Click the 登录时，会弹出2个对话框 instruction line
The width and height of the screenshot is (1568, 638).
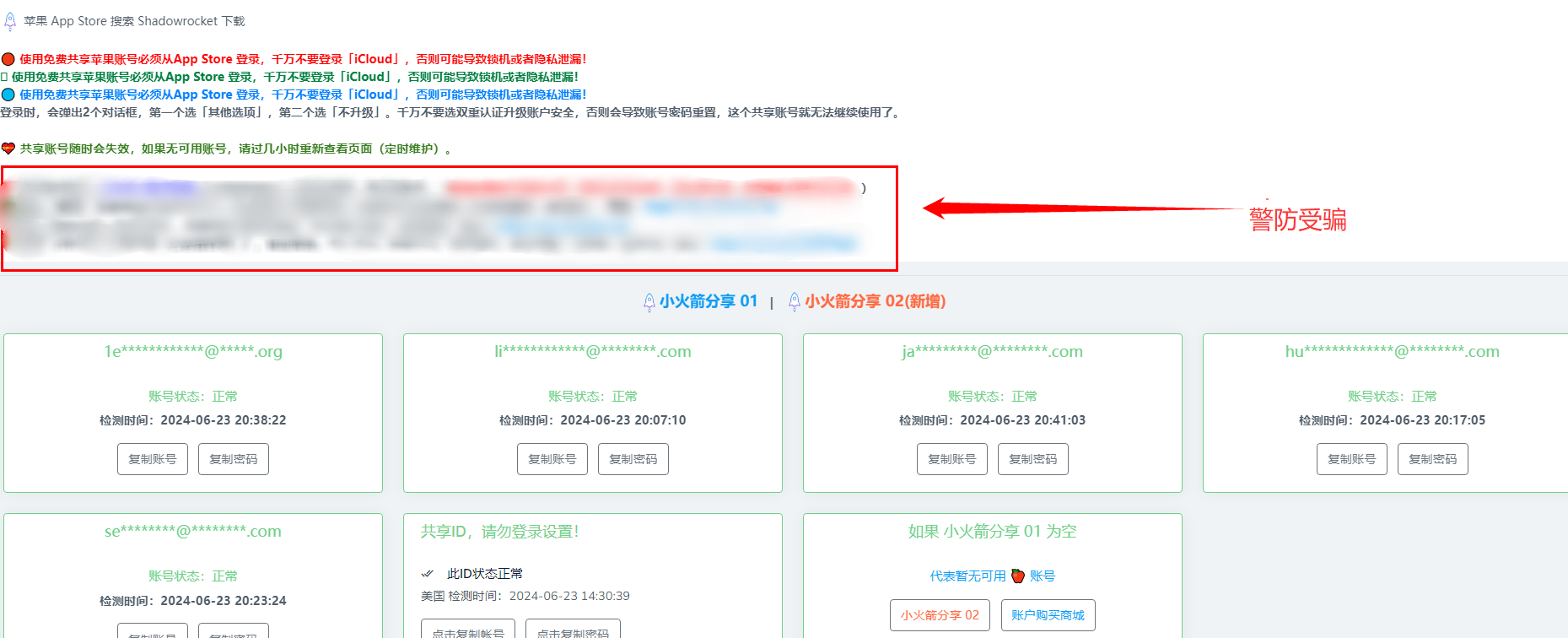(452, 112)
